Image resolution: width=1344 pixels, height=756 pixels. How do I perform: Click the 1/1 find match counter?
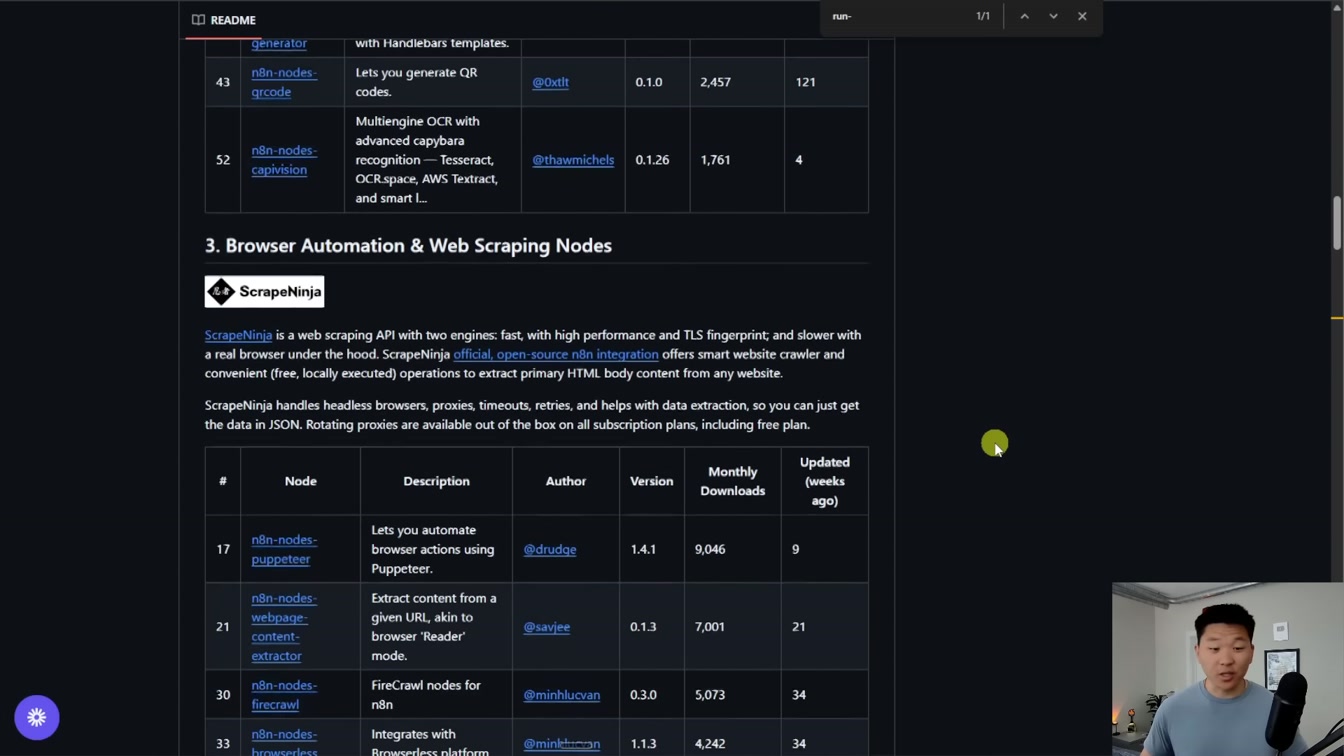coord(983,16)
